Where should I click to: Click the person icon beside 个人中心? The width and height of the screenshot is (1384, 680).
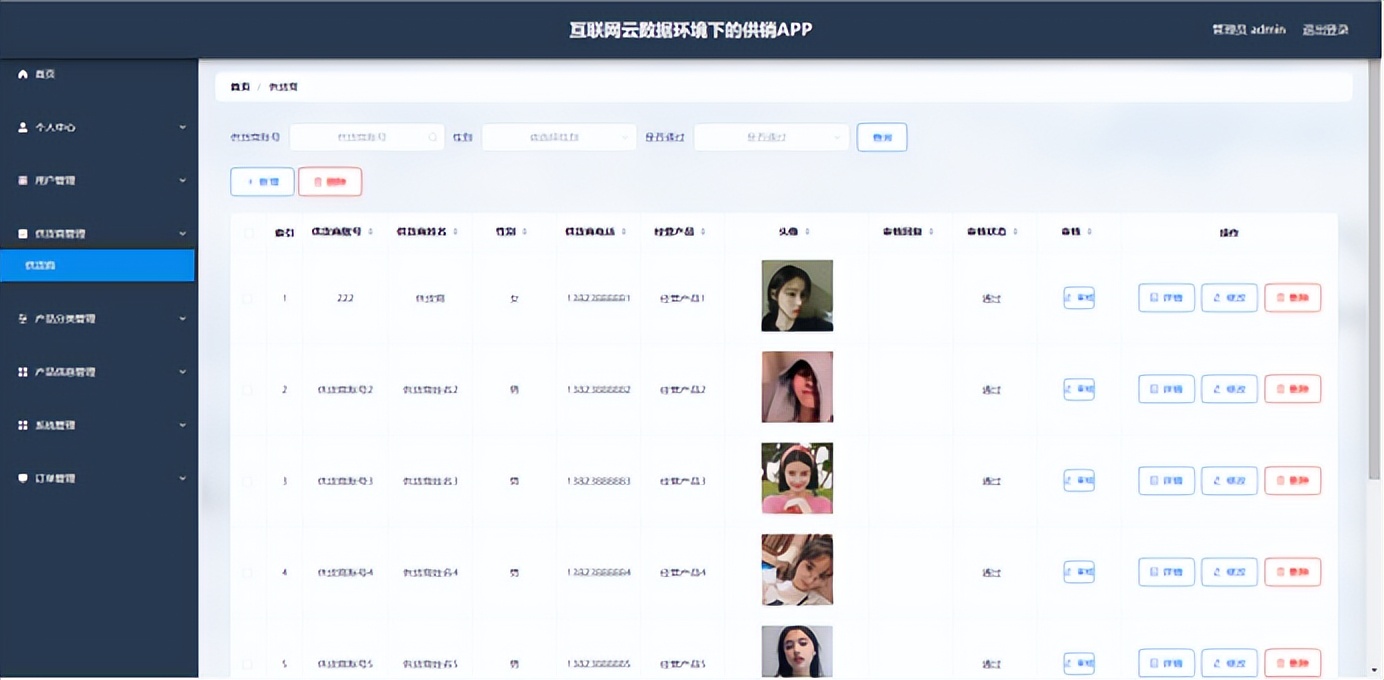[x=22, y=127]
